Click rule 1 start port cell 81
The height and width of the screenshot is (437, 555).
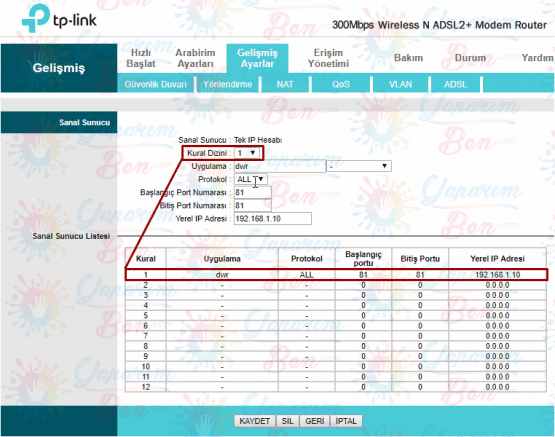[x=363, y=275]
